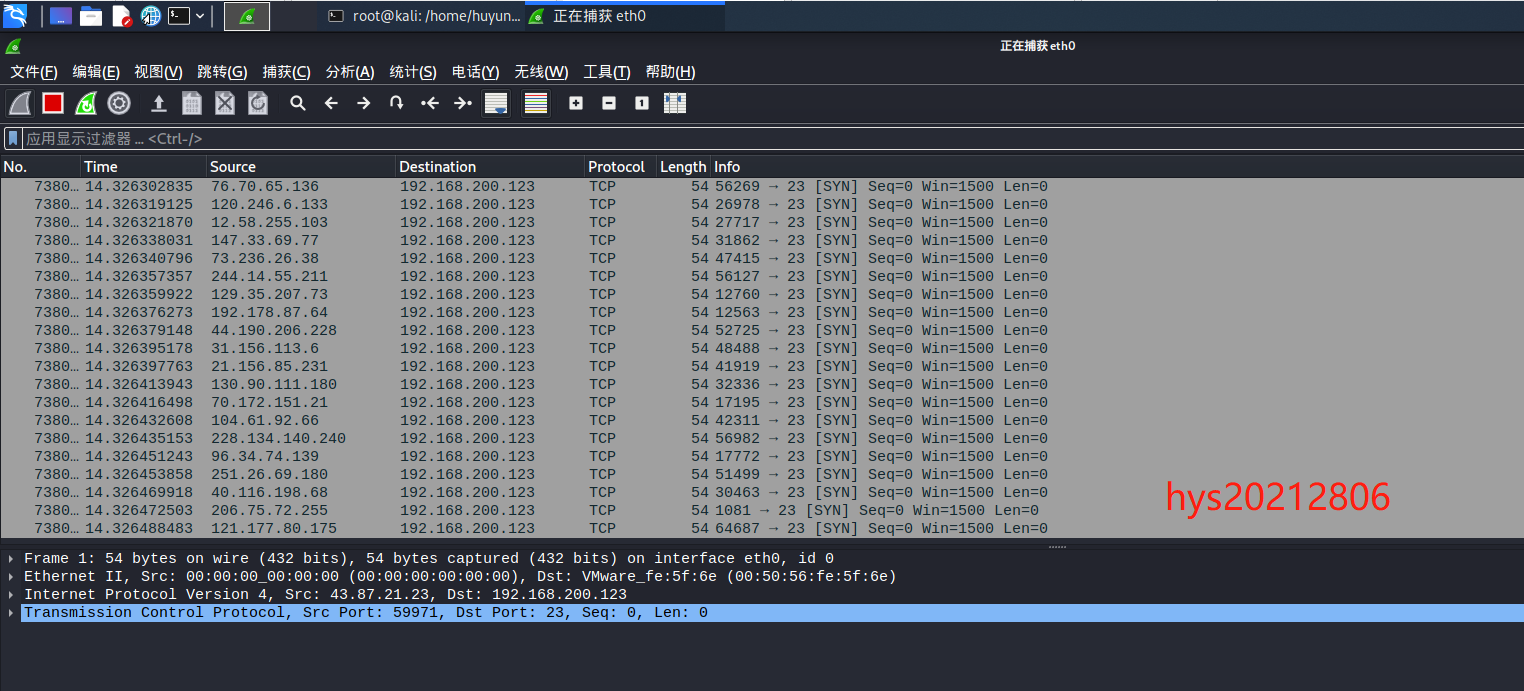The image size is (1524, 691).
Task: Expand the Transmission Control Protocol row
Action: point(11,613)
